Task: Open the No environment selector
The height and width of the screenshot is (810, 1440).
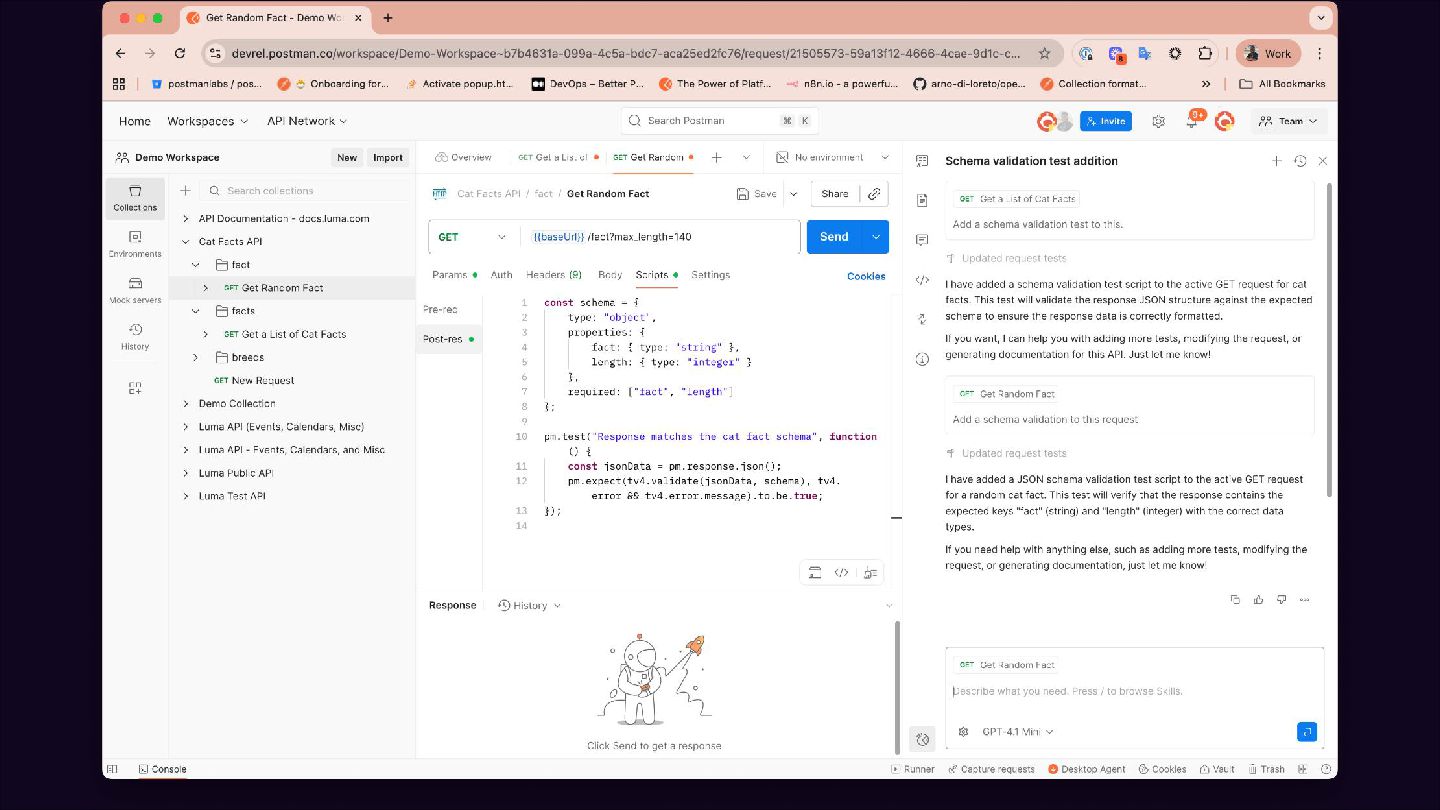Action: click(x=833, y=157)
